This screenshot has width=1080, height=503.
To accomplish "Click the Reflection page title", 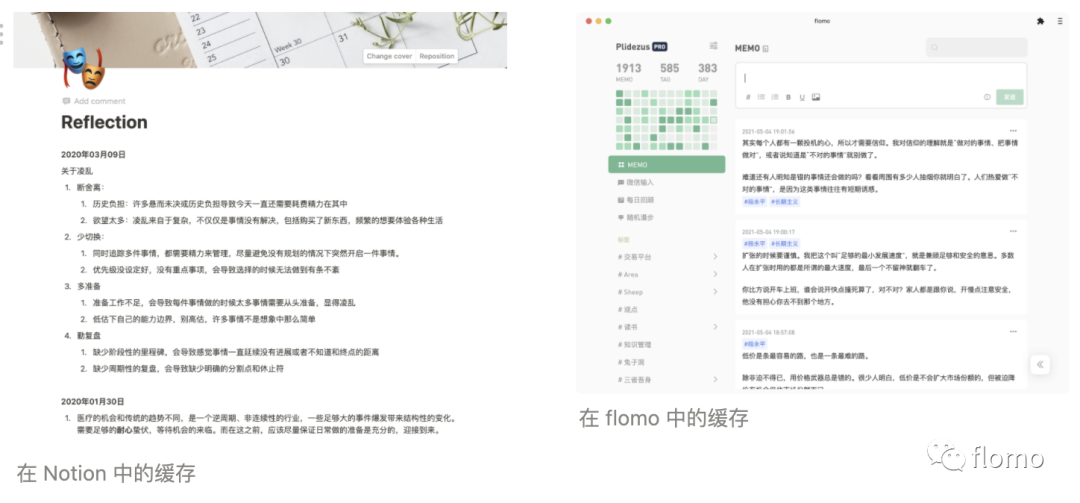I will click(x=104, y=122).
